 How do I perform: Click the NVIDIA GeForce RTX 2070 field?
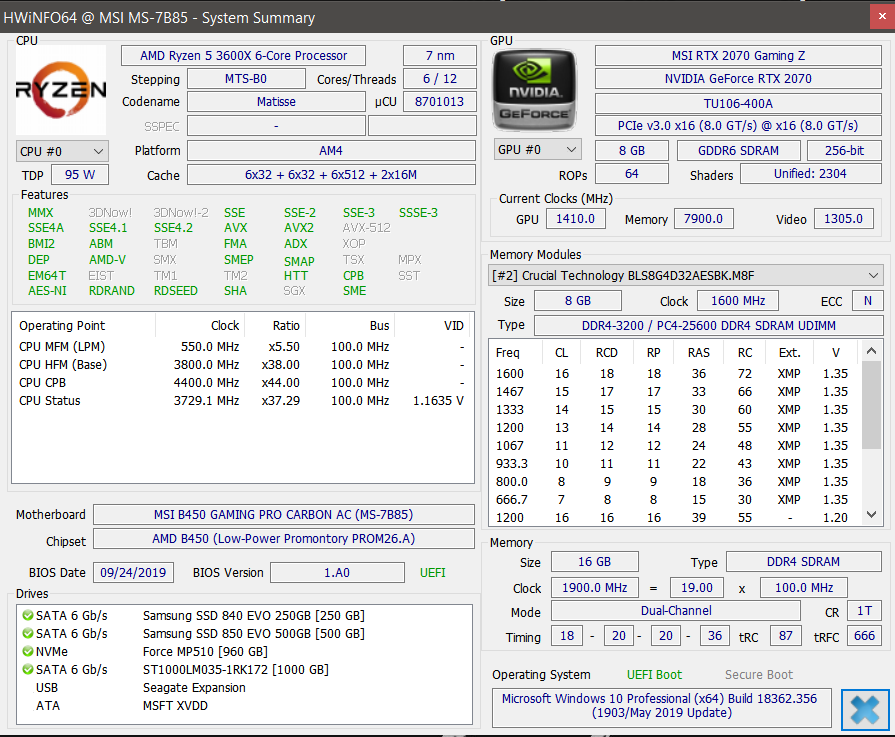coord(739,79)
